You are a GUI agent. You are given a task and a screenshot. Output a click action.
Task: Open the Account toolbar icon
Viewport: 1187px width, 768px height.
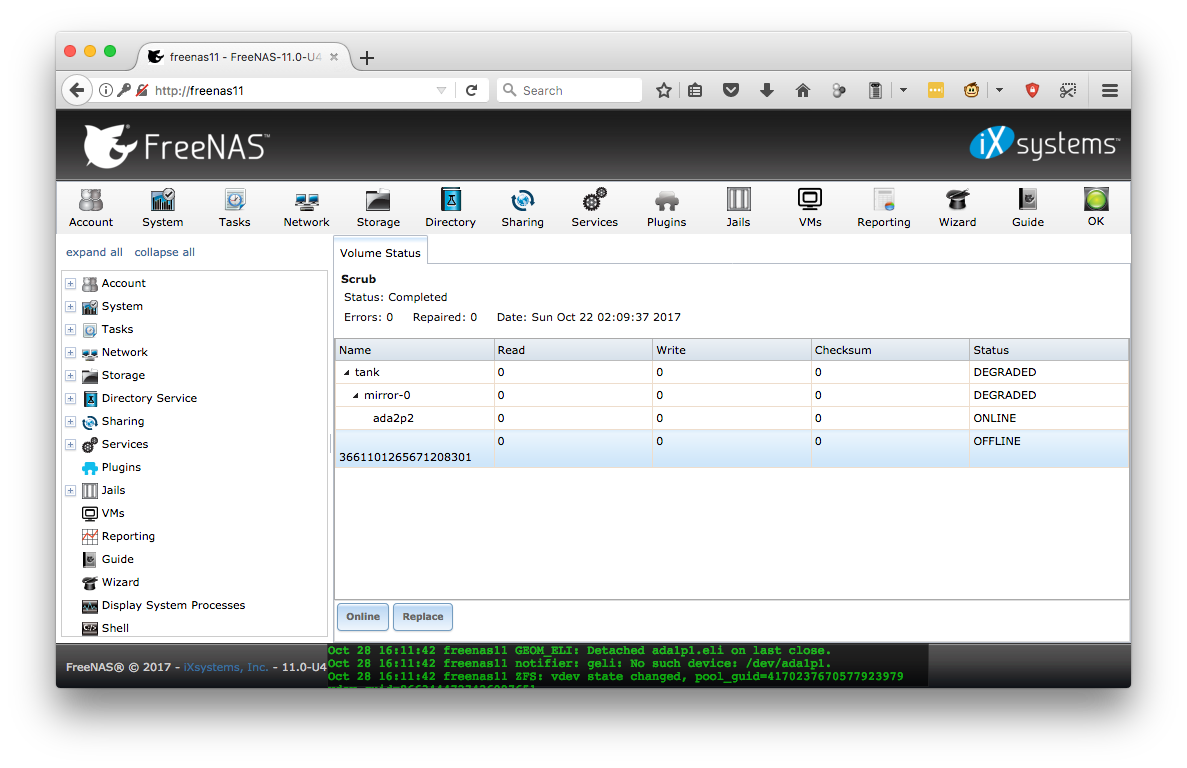(x=91, y=207)
